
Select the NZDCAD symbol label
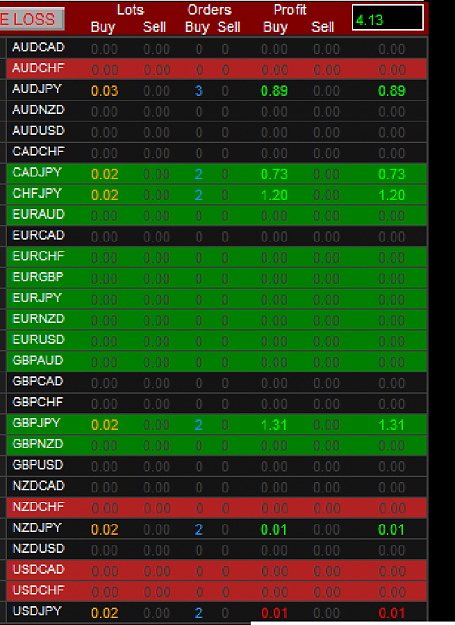tap(38, 485)
